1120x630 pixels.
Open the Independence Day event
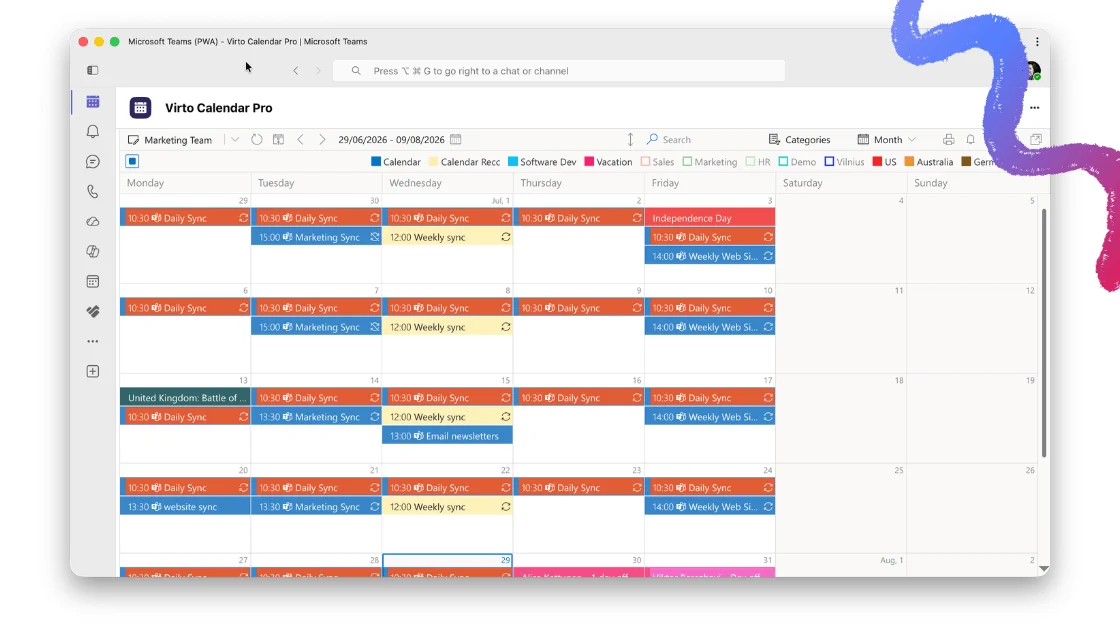pos(710,218)
